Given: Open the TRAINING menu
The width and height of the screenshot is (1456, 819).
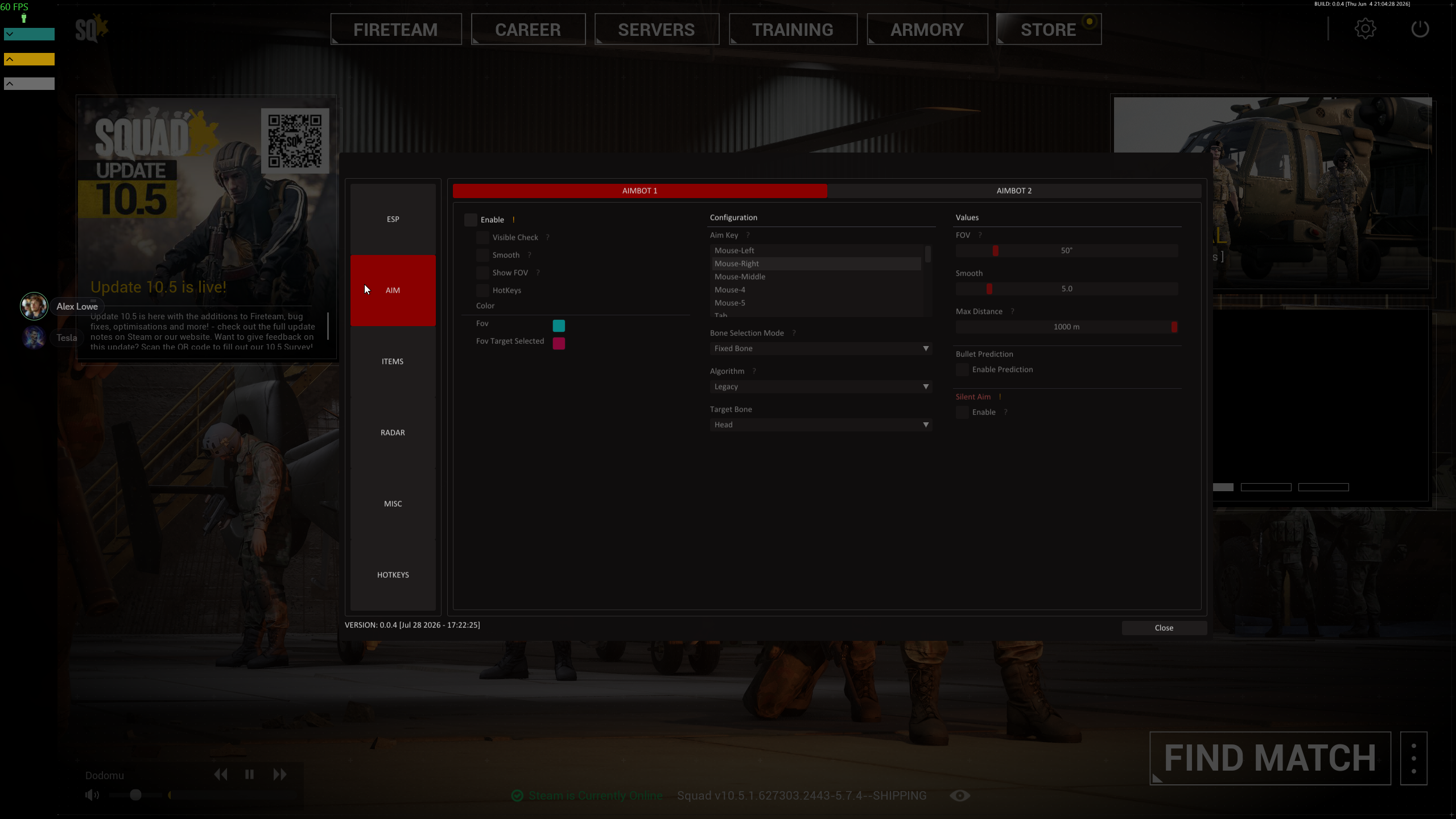Looking at the screenshot, I should [793, 29].
